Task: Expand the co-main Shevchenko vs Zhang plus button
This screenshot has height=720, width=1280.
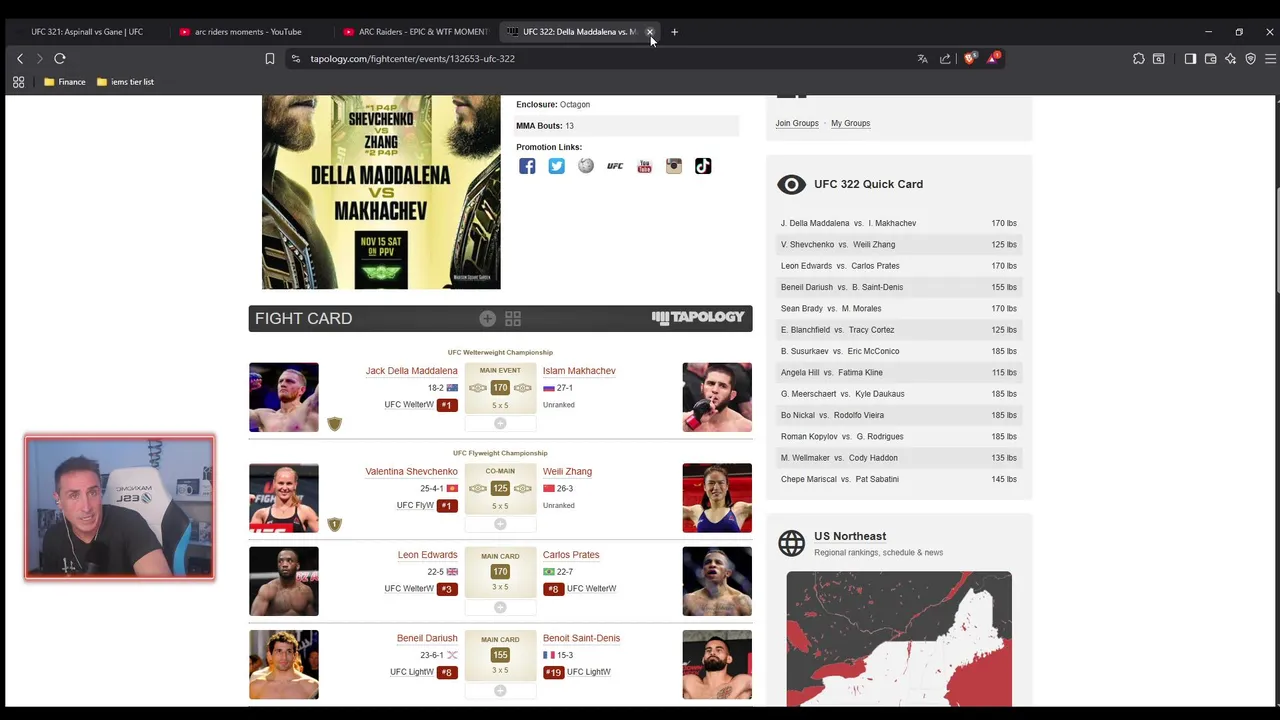Action: pyautogui.click(x=500, y=524)
